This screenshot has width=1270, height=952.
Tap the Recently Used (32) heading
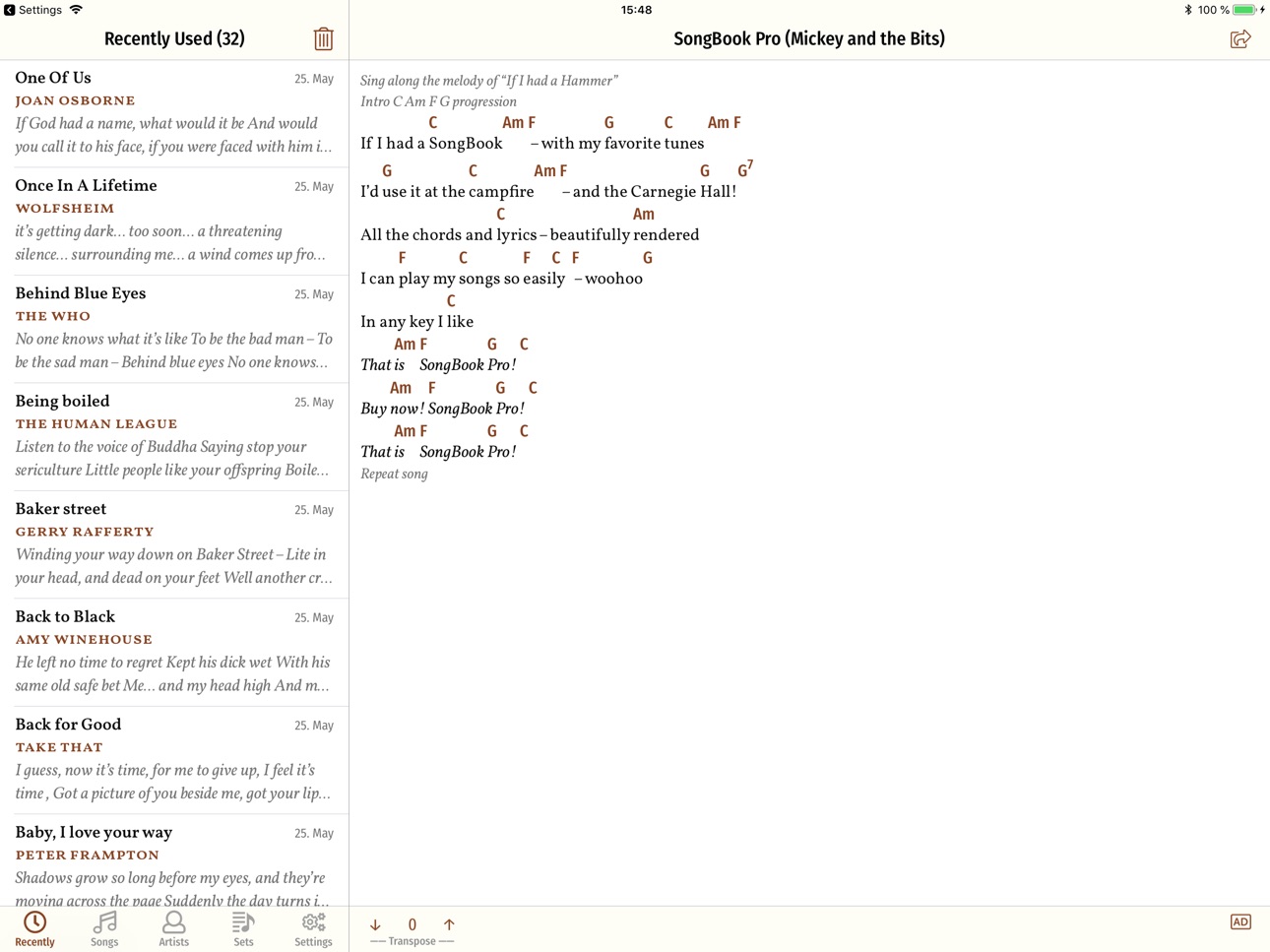174,38
